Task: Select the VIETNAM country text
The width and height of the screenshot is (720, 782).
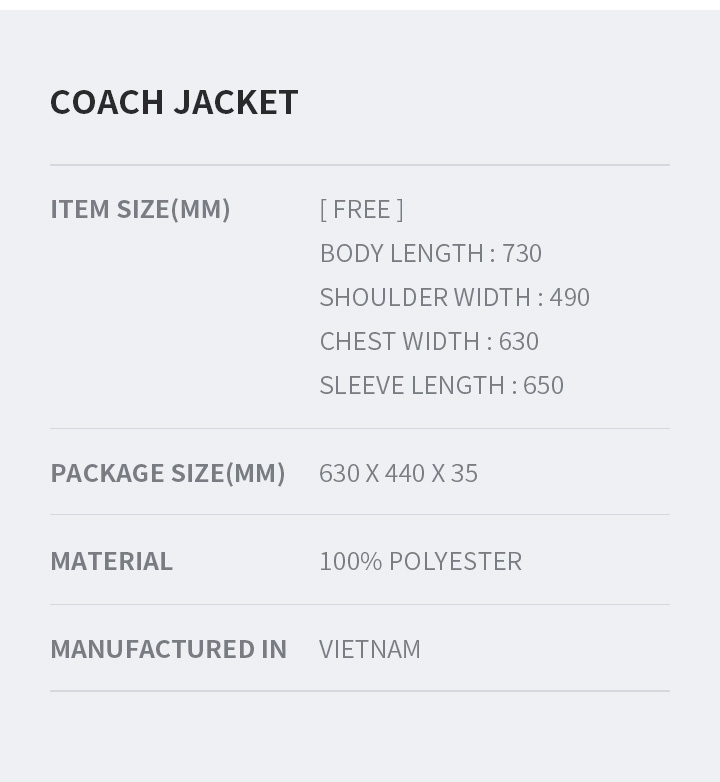Action: pos(370,649)
